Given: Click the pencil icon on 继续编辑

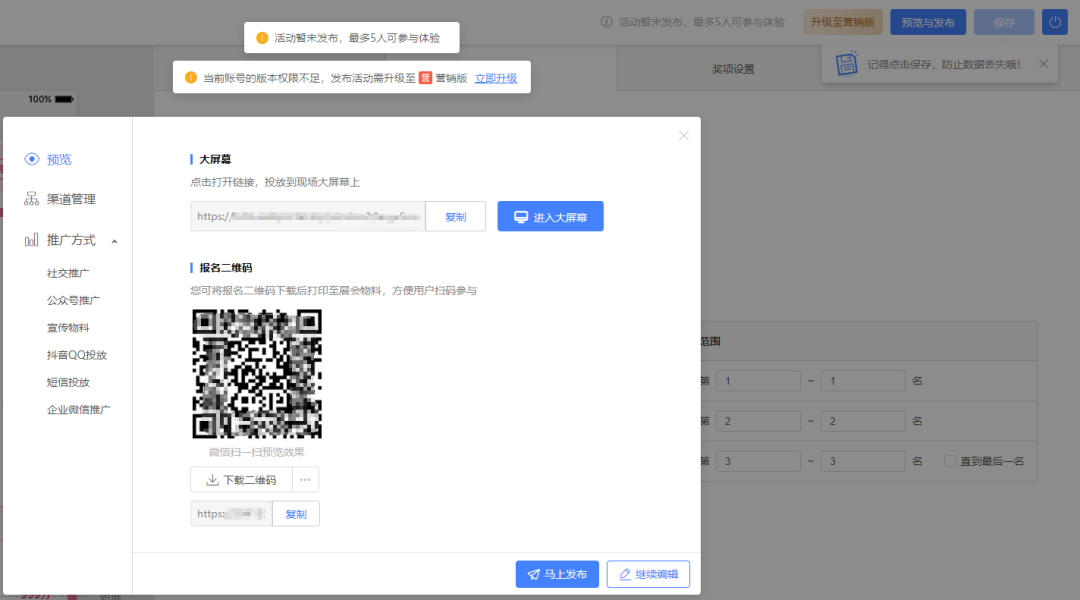Looking at the screenshot, I should [x=625, y=574].
